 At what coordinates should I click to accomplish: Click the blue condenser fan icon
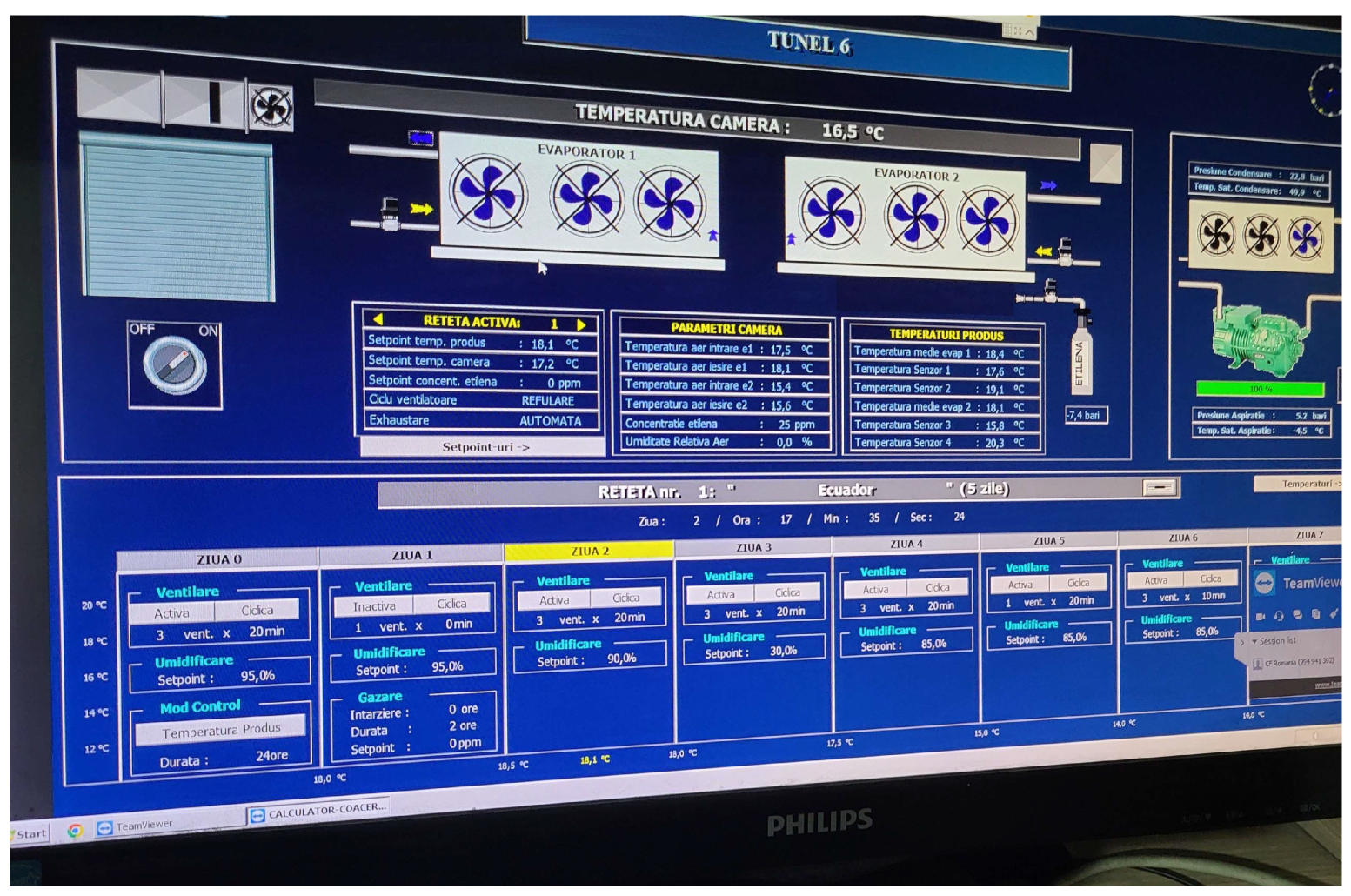click(1305, 238)
